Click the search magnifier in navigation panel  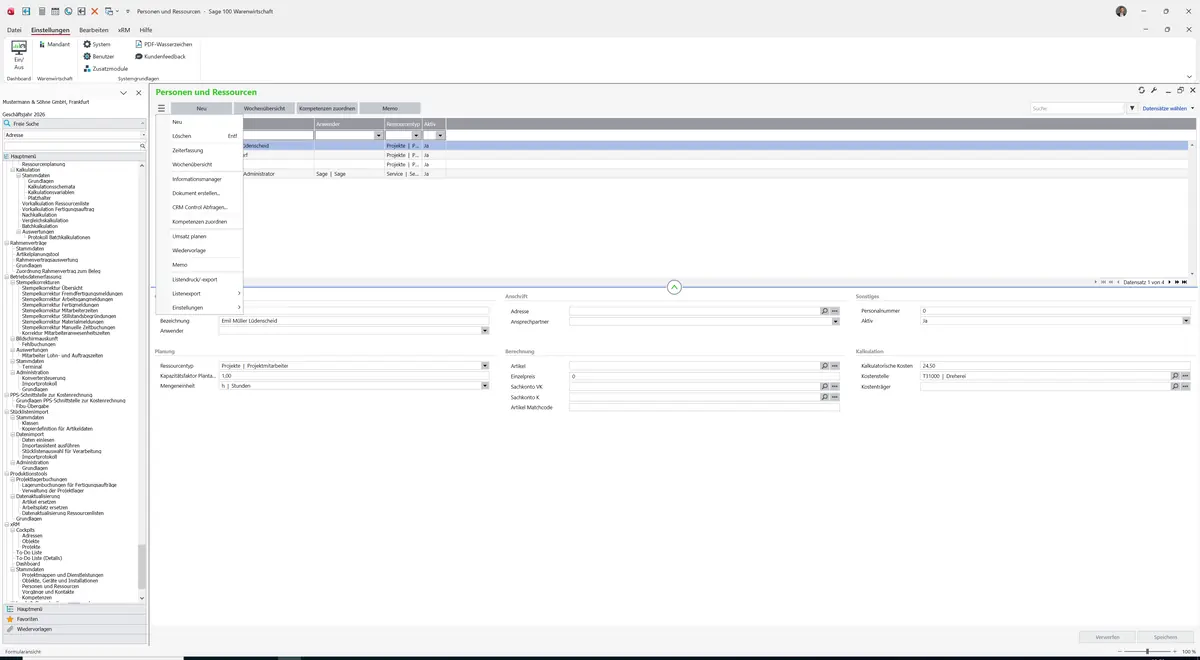tap(142, 146)
